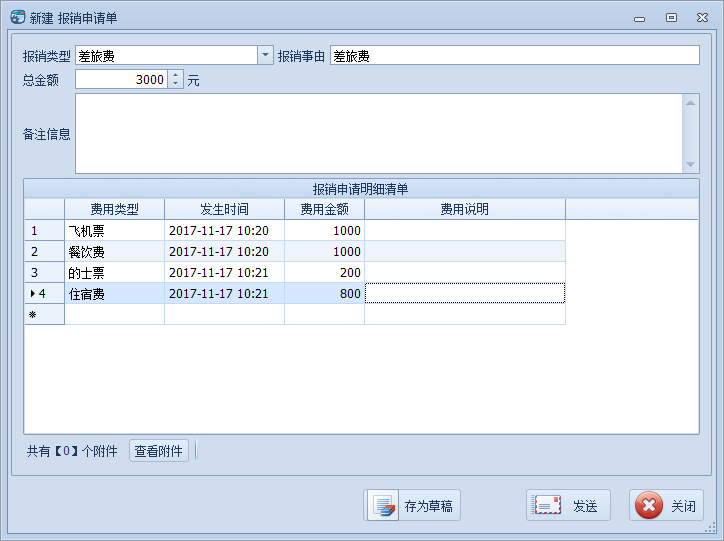This screenshot has height=541, width=724.
Task: Maximize the 新建 报销申请单 window
Action: 671,18
